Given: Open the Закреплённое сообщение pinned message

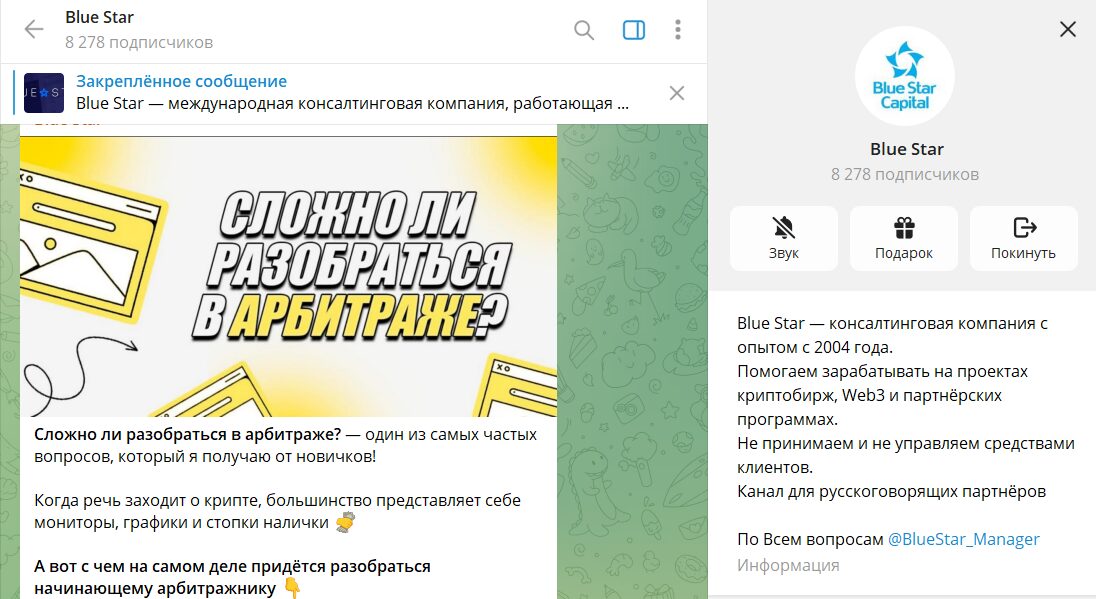Looking at the screenshot, I should [181, 82].
